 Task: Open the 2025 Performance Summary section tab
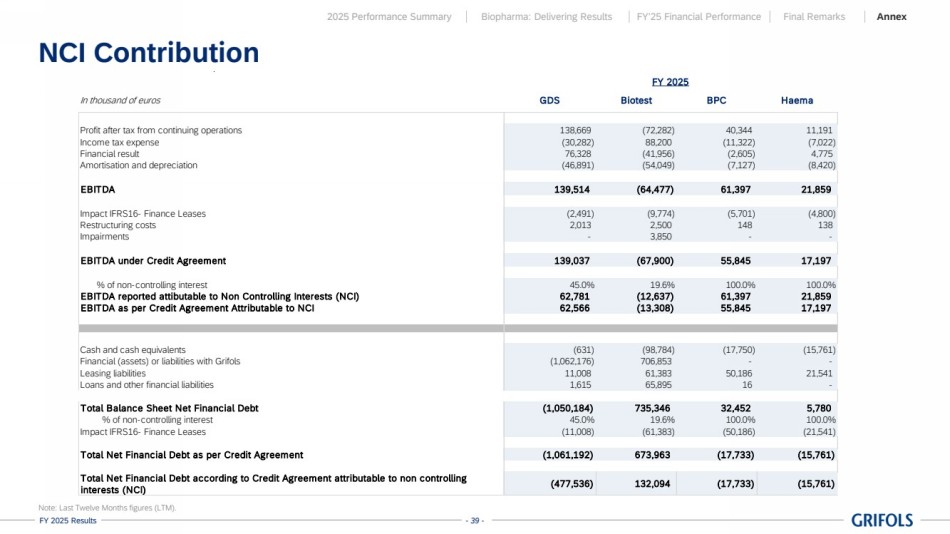point(389,17)
